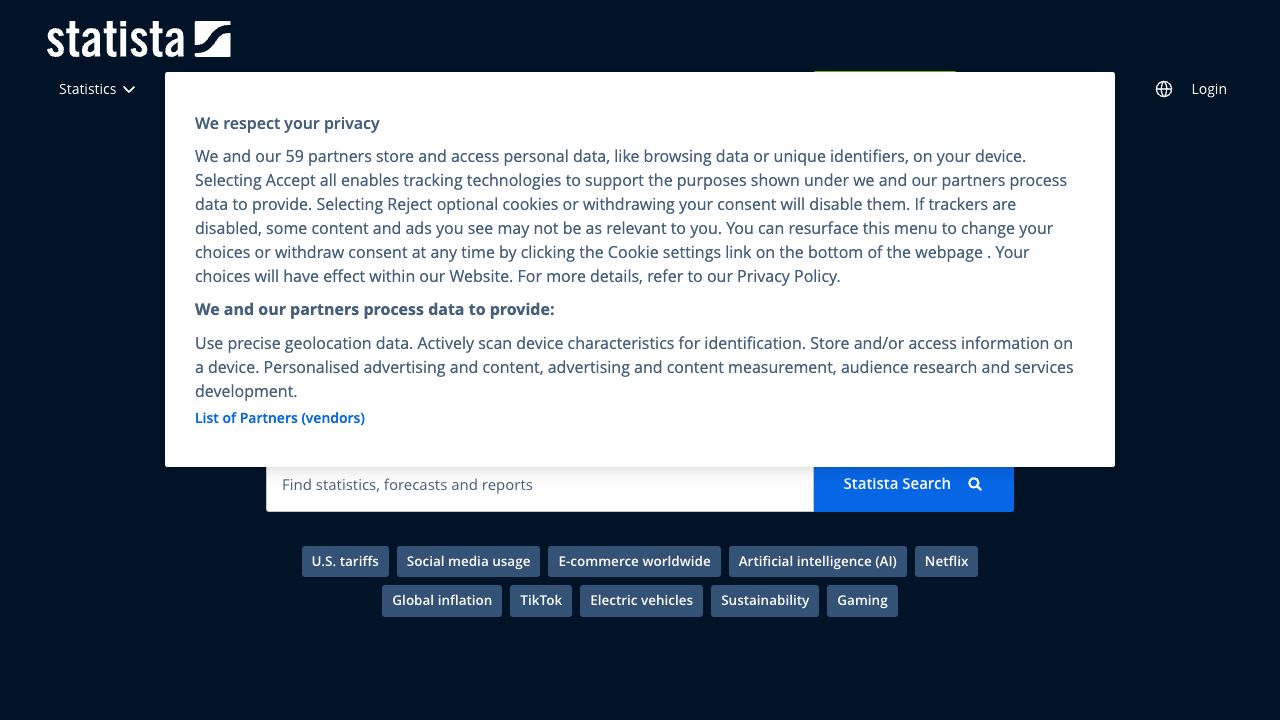
Task: Click the Sustainability topic tag
Action: (x=765, y=600)
